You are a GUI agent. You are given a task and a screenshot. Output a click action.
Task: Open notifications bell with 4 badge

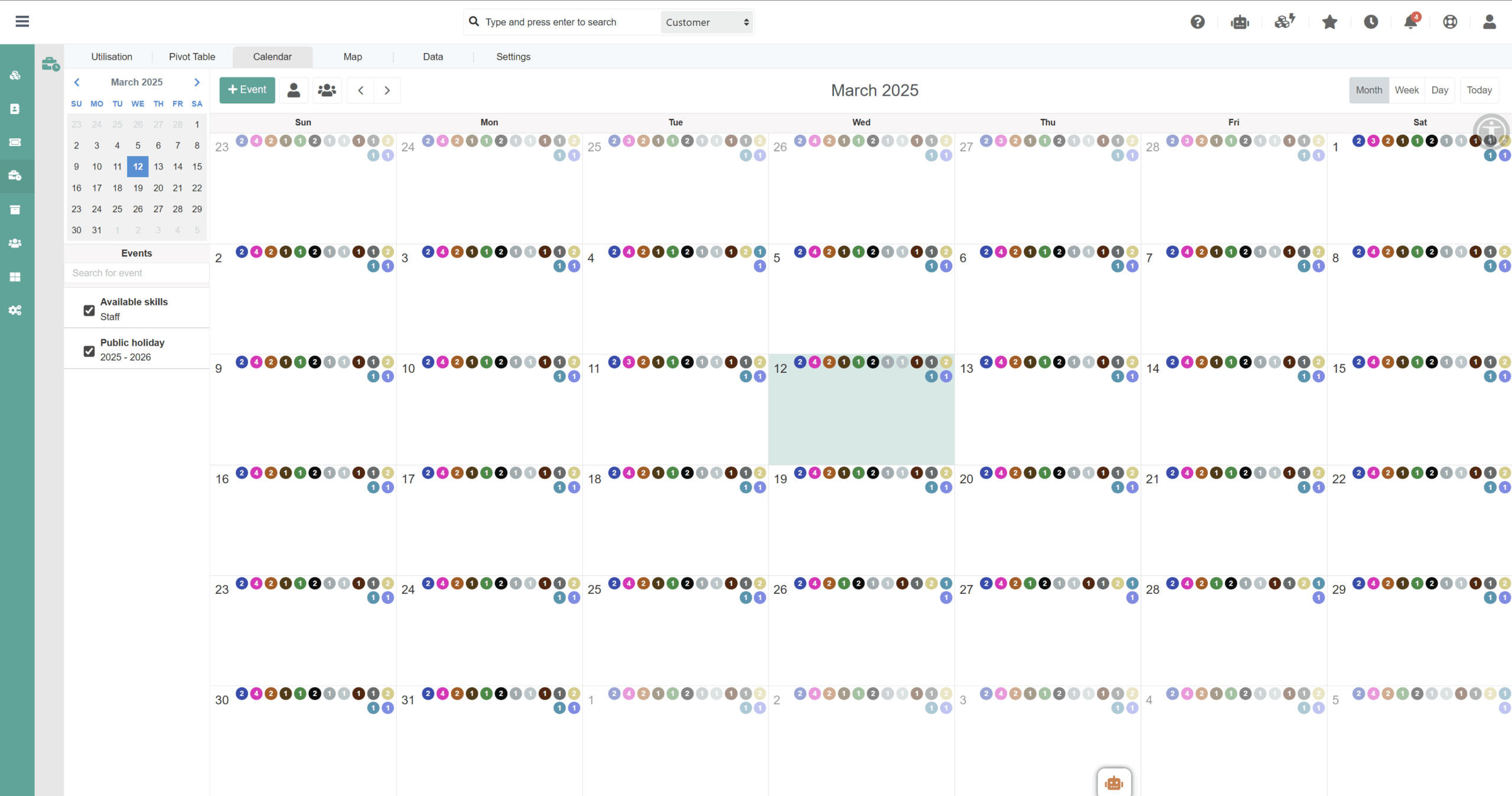click(1411, 21)
